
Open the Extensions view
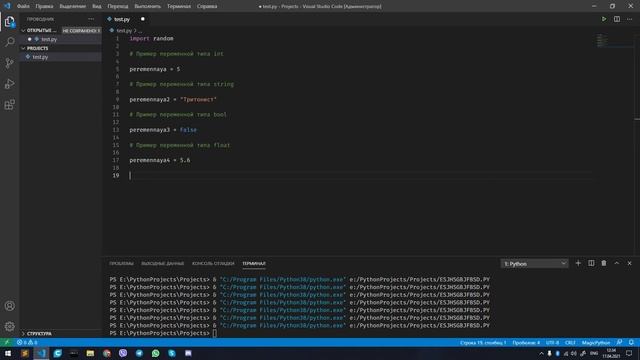10,104
